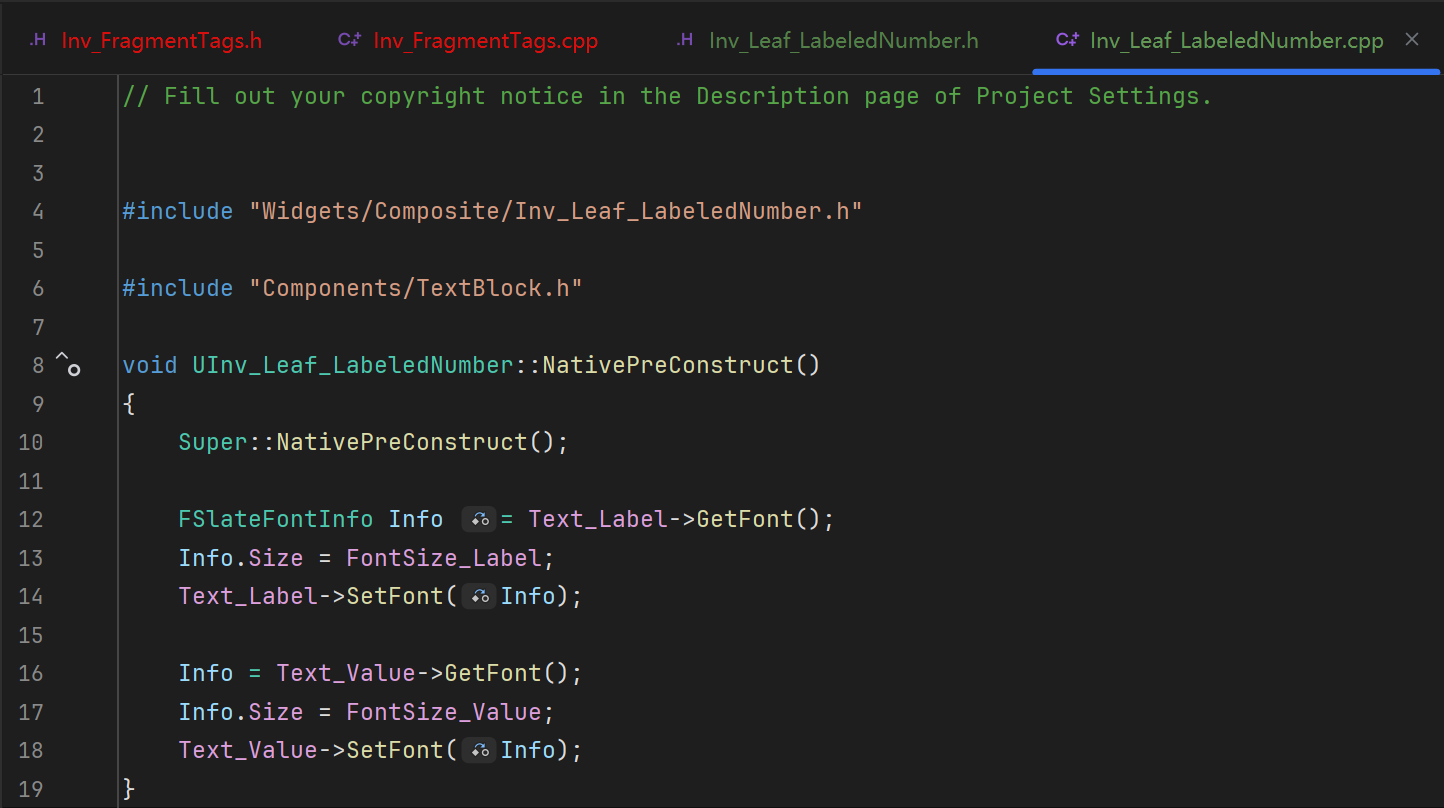Click FontSize_Value on line 17
1444x808 pixels.
[444, 711]
